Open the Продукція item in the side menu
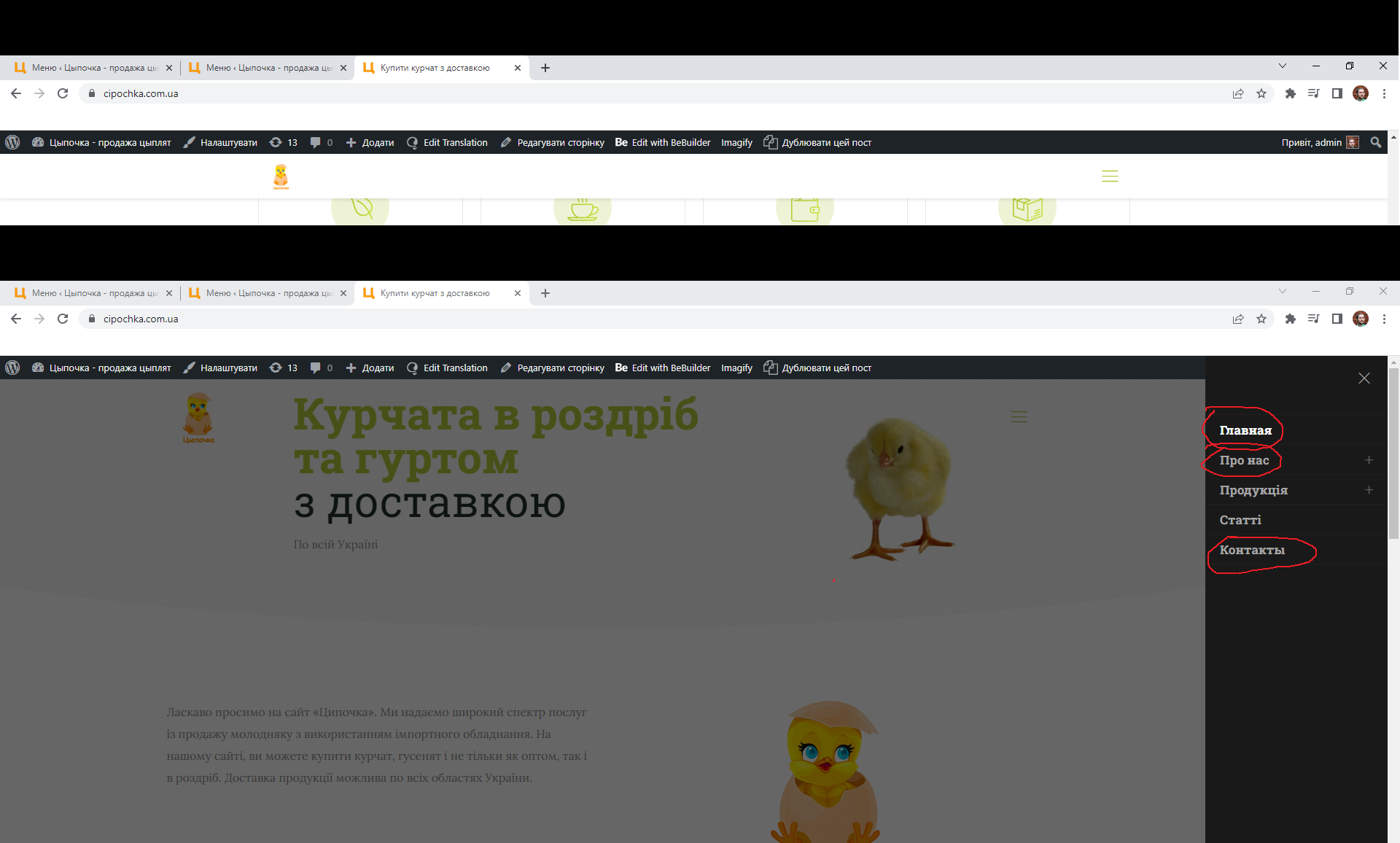Viewport: 1400px width, 843px height. (1253, 490)
